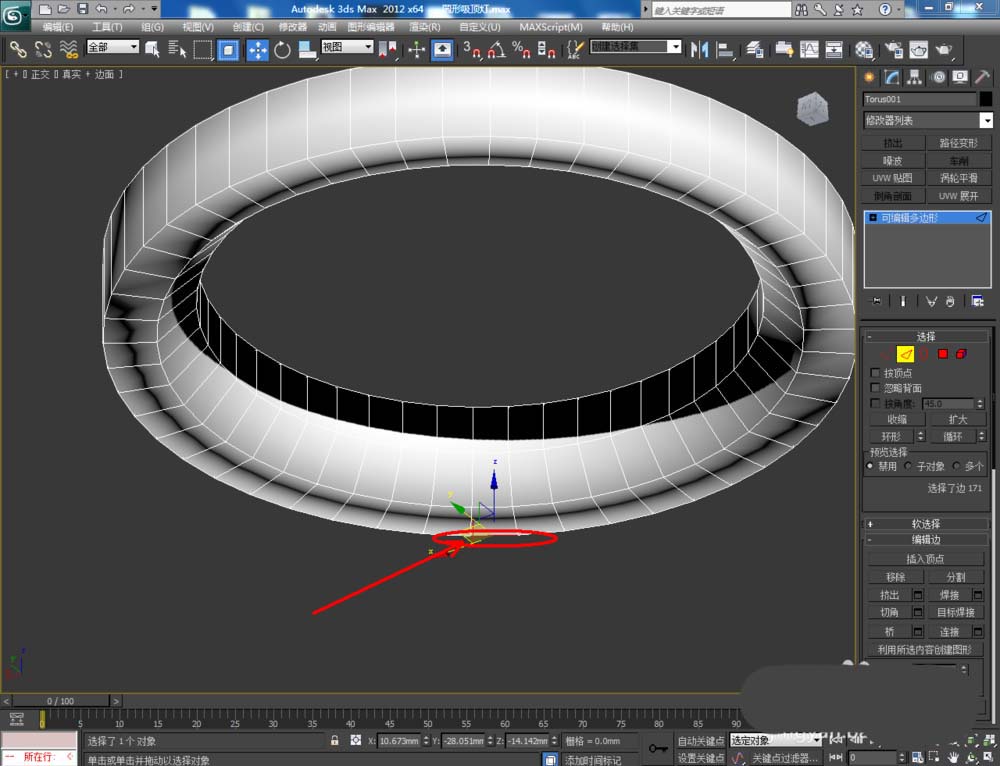Viewport: 1000px width, 766px height.
Task: Open the 创建(C) menu
Action: coord(248,27)
